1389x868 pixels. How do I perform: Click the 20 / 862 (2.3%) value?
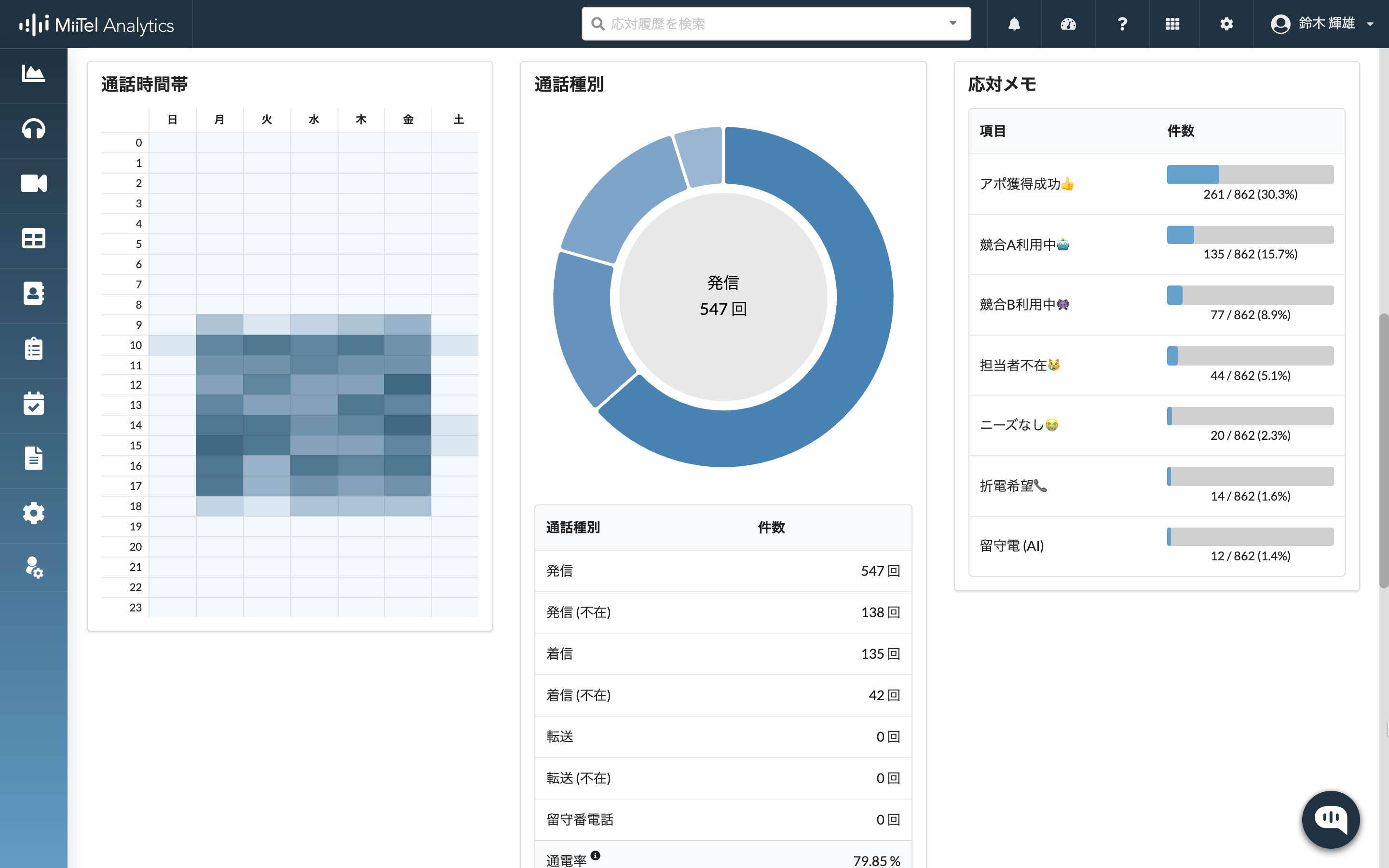pyautogui.click(x=1250, y=435)
